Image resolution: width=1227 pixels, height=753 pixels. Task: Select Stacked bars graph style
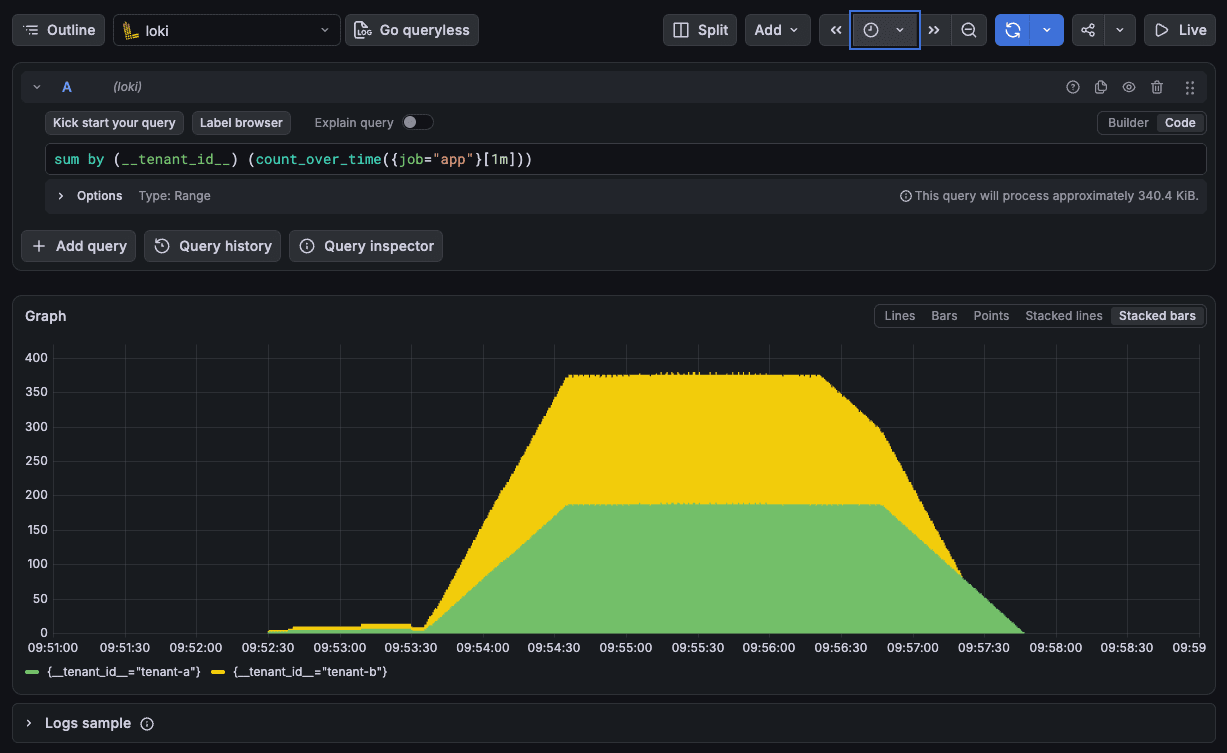click(1157, 316)
